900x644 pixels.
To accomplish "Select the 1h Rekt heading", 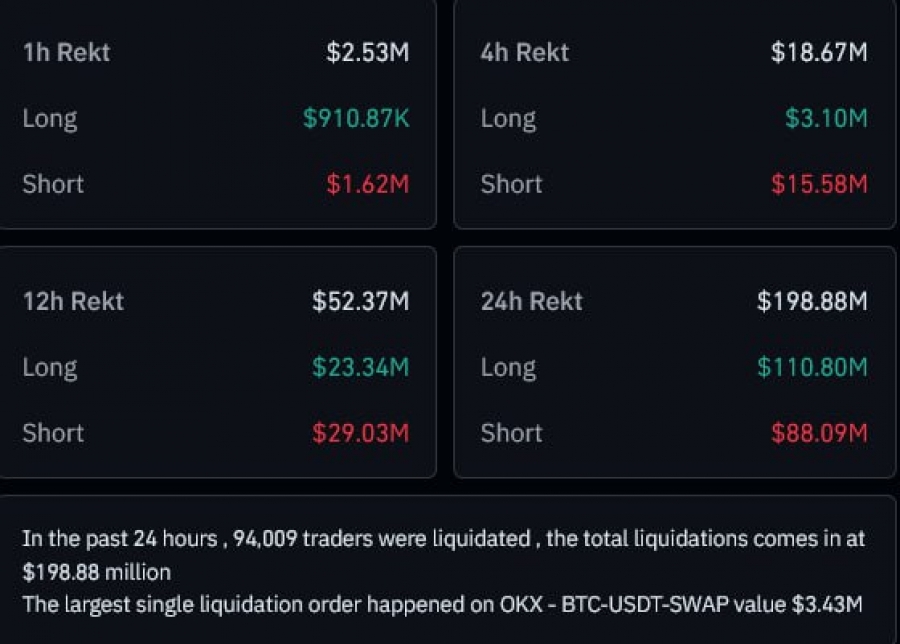I will point(66,52).
